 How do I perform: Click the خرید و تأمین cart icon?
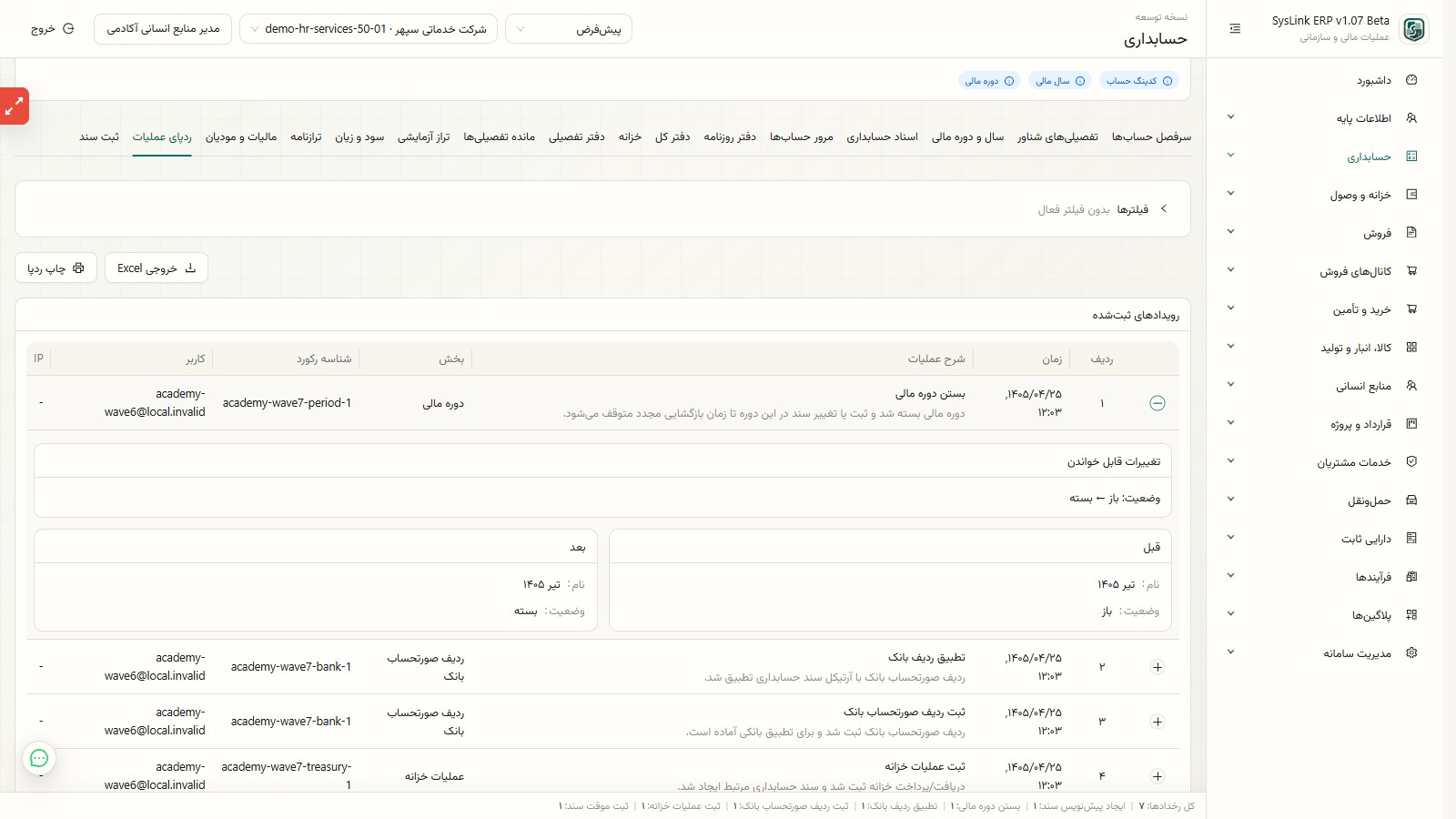[1411, 309]
